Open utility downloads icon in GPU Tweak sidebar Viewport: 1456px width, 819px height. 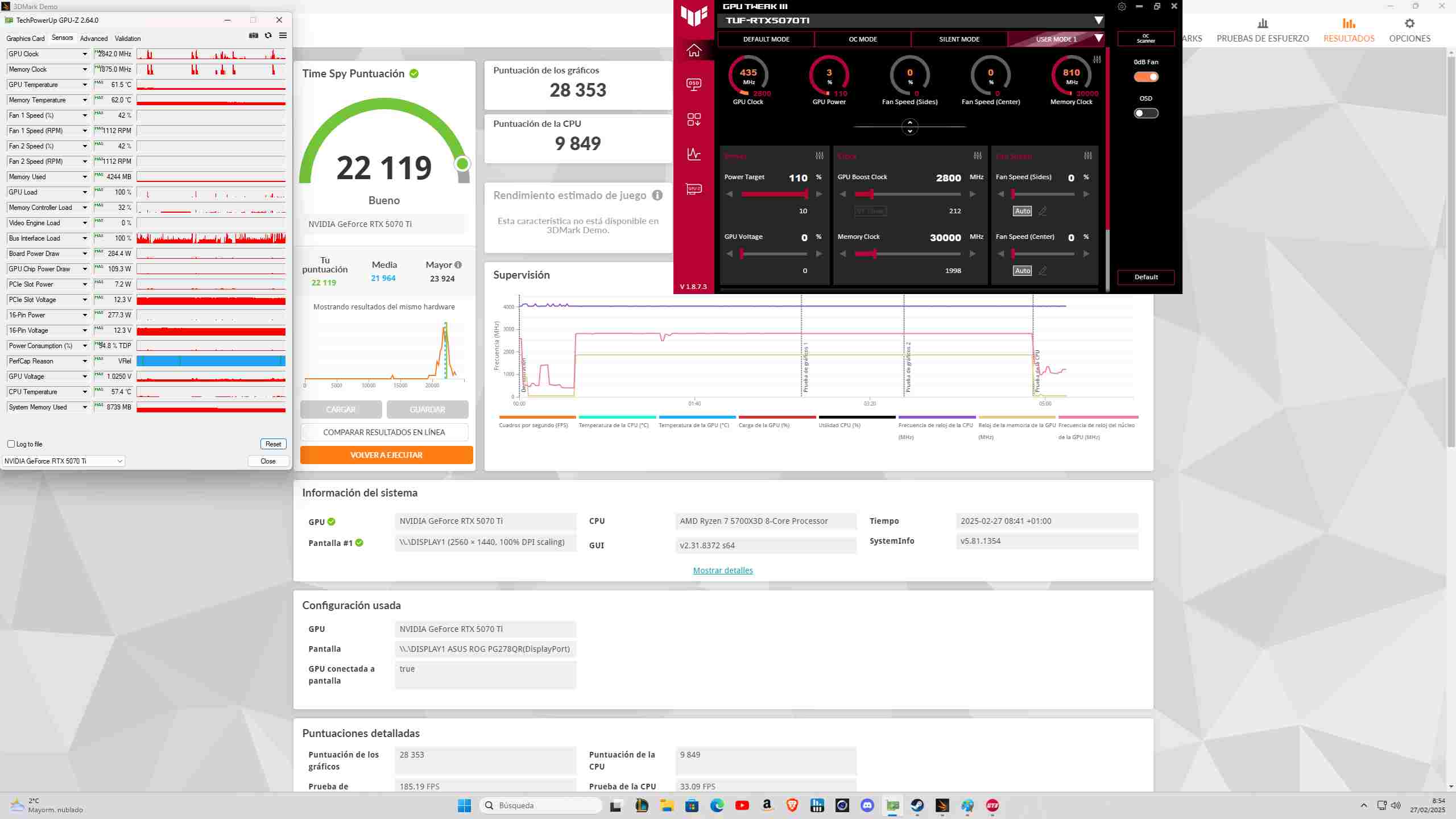pyautogui.click(x=694, y=119)
